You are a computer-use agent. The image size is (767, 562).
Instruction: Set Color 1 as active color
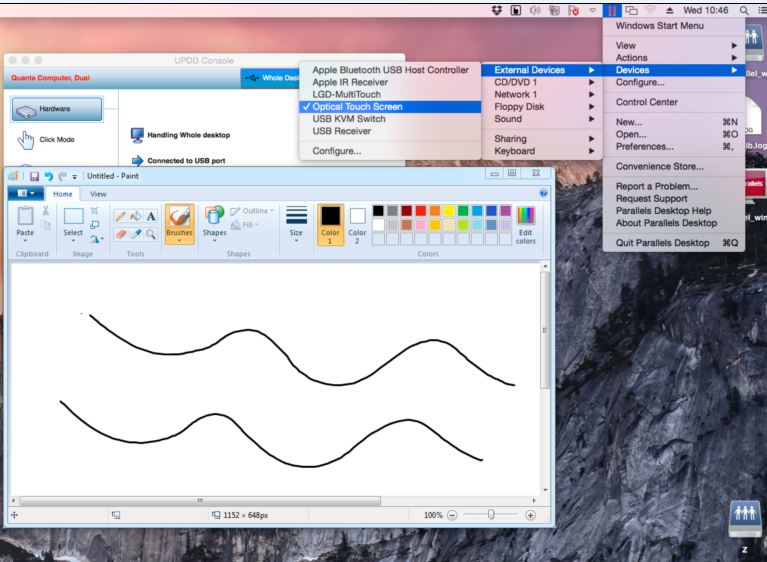[330, 225]
